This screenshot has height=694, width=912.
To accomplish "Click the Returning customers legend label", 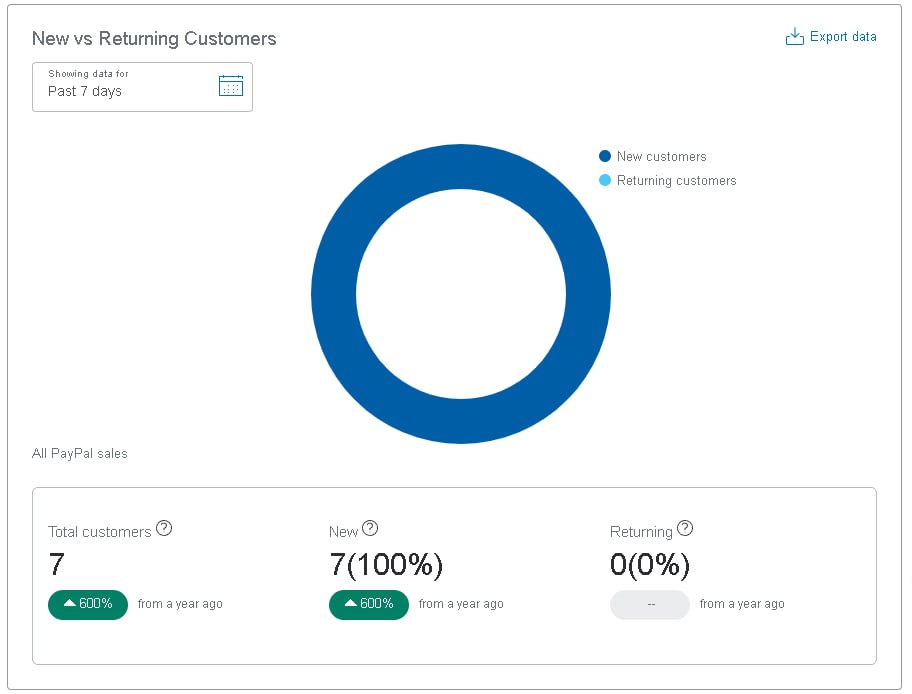I will click(x=676, y=181).
